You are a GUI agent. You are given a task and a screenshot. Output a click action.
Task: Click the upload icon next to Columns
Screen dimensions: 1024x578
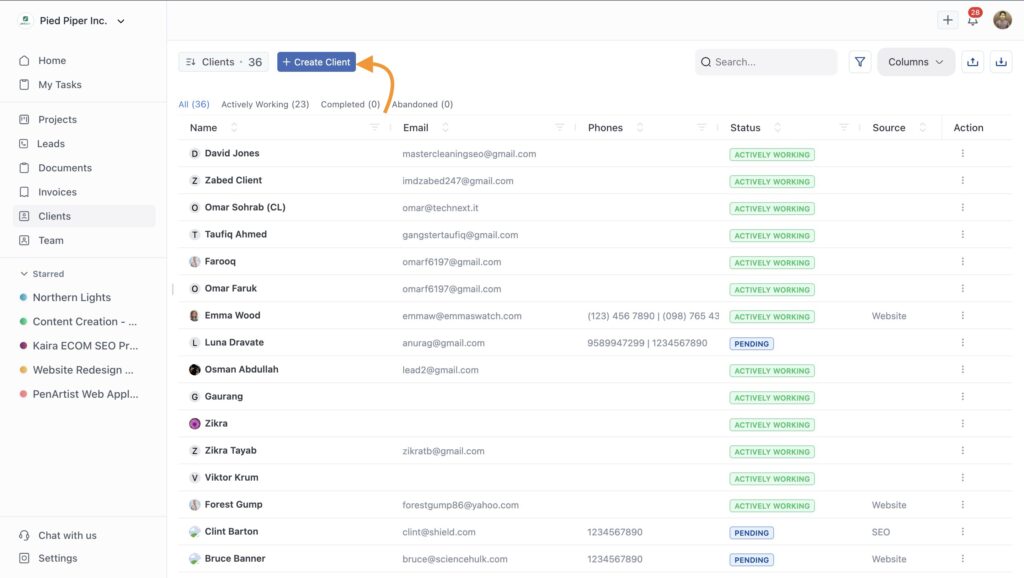click(972, 62)
